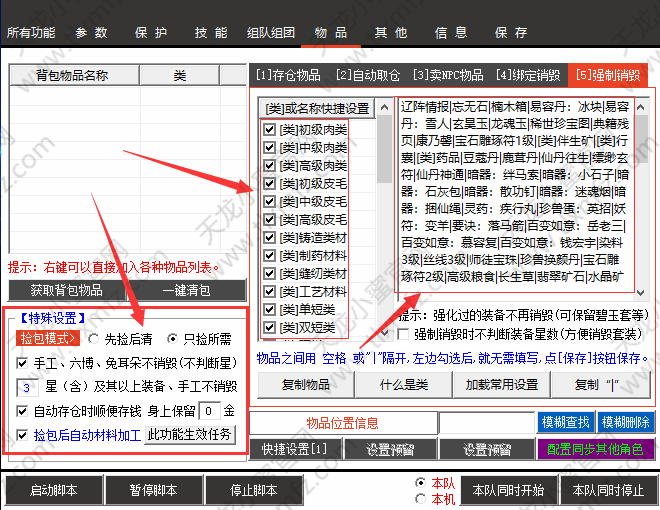Click the 捡包模式> button

coord(48,338)
